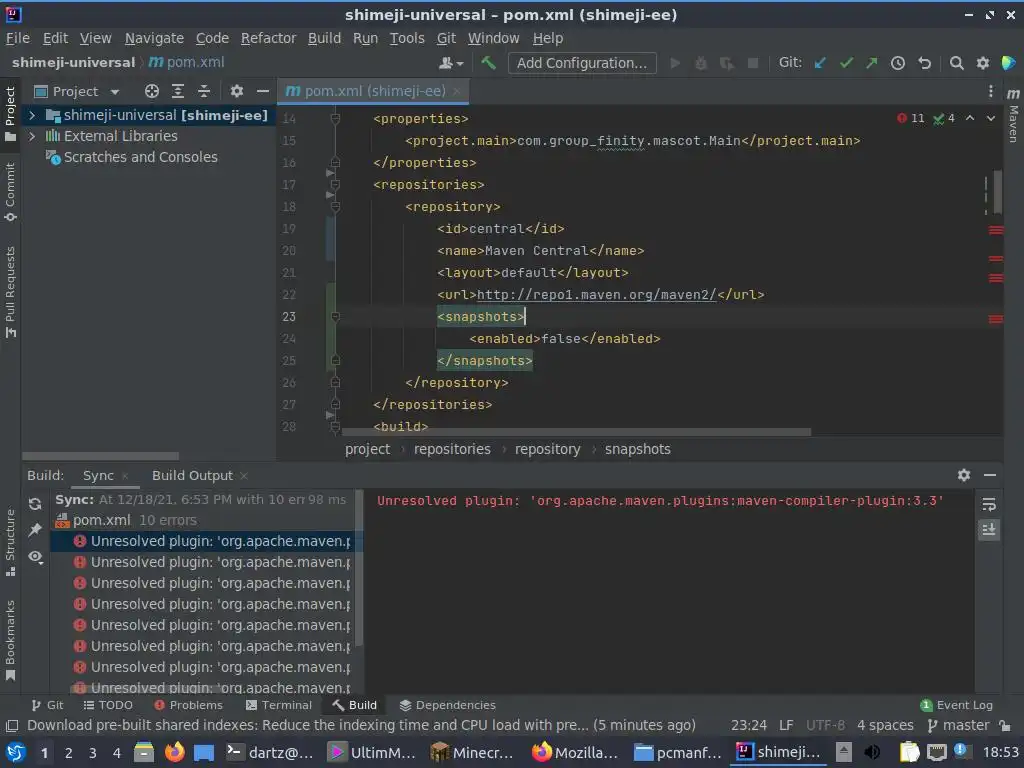The height and width of the screenshot is (768, 1024).
Task: Change the 4 spaces indent setting
Action: (x=885, y=725)
